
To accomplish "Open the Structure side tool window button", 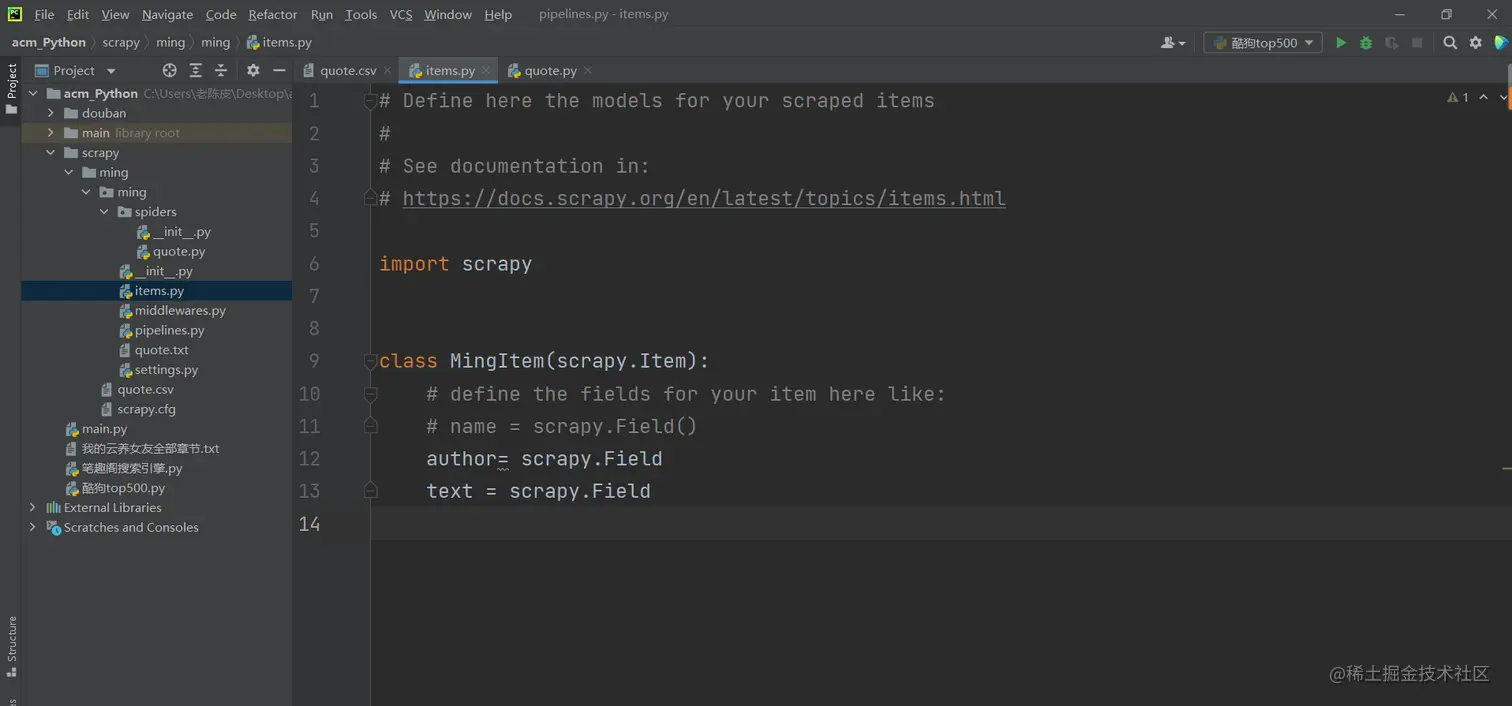I will (x=11, y=646).
